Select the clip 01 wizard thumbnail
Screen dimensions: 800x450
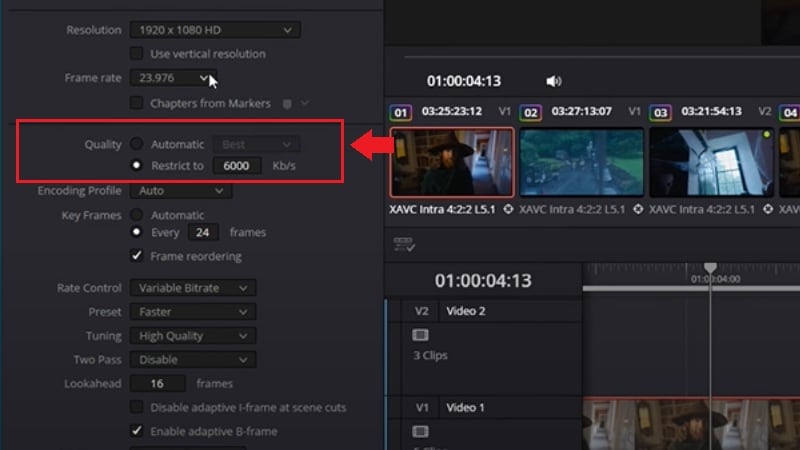(452, 162)
